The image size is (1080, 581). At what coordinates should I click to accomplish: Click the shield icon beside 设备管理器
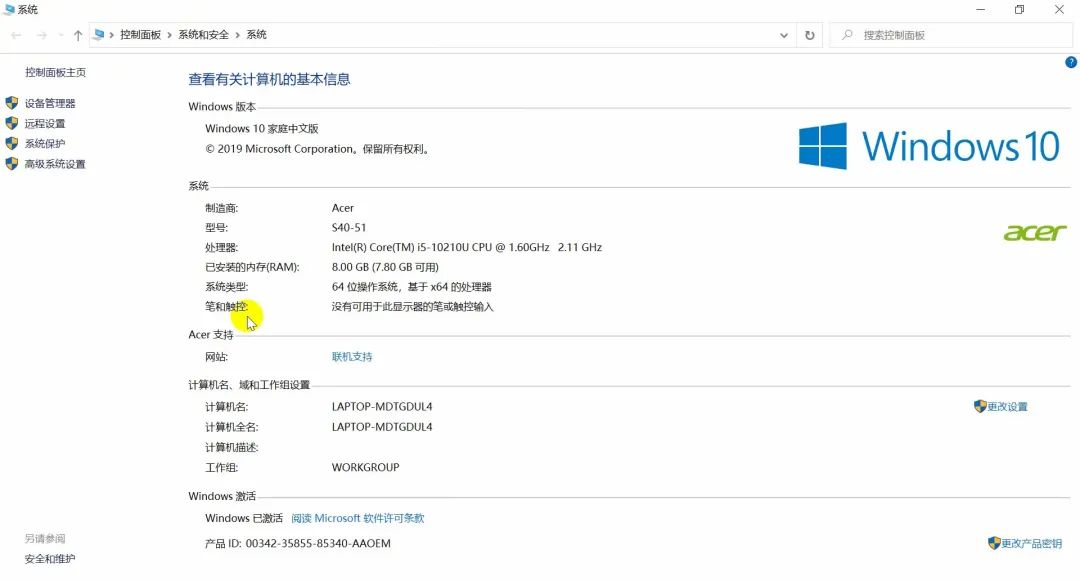12,103
